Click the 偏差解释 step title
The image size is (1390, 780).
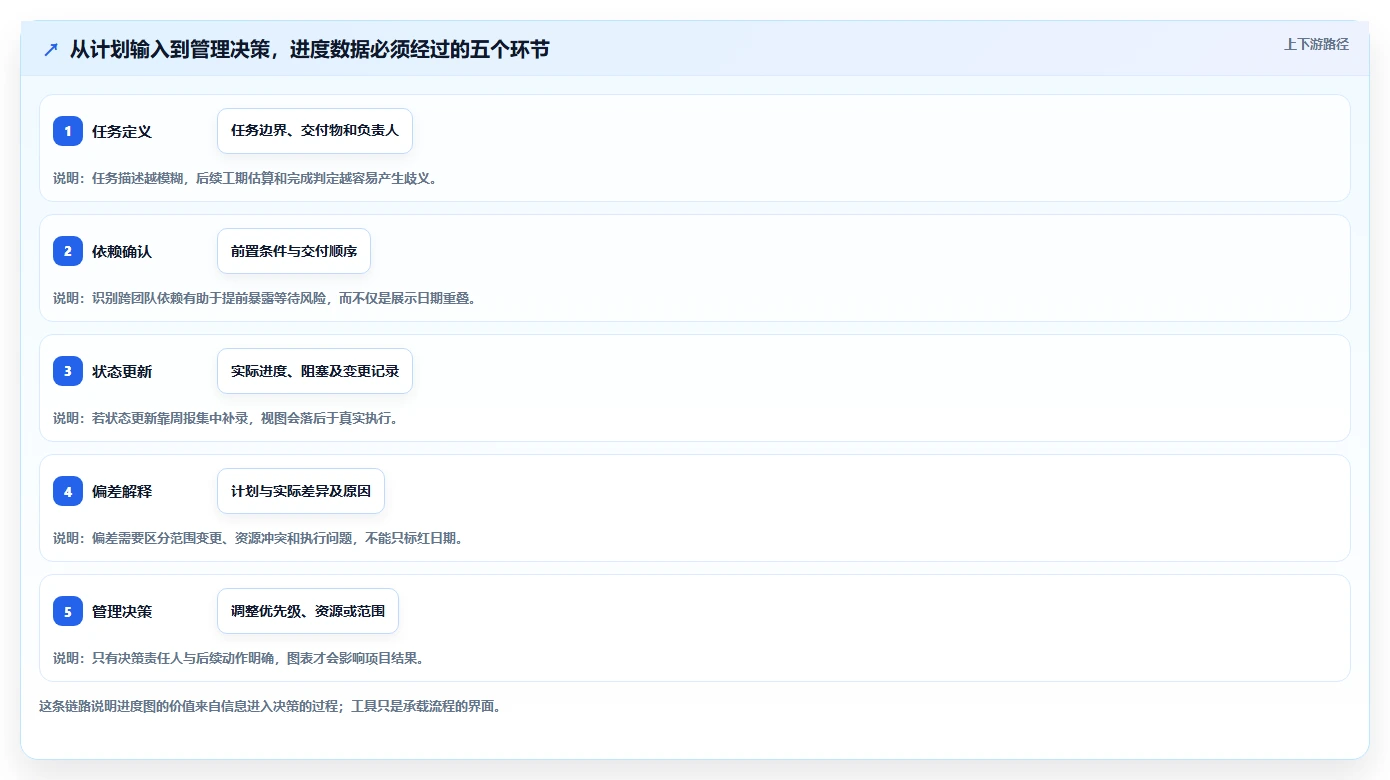[x=122, y=491]
